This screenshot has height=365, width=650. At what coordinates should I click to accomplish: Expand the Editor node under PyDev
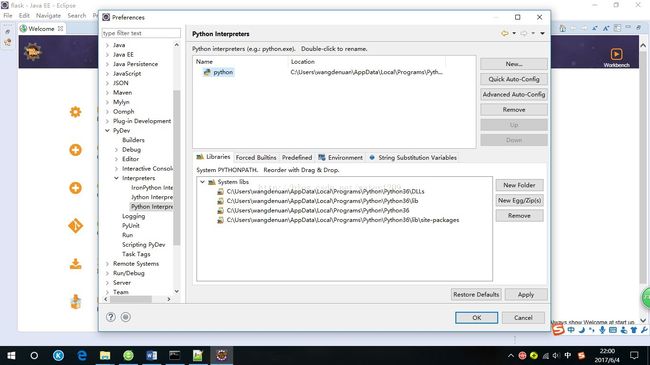point(116,159)
